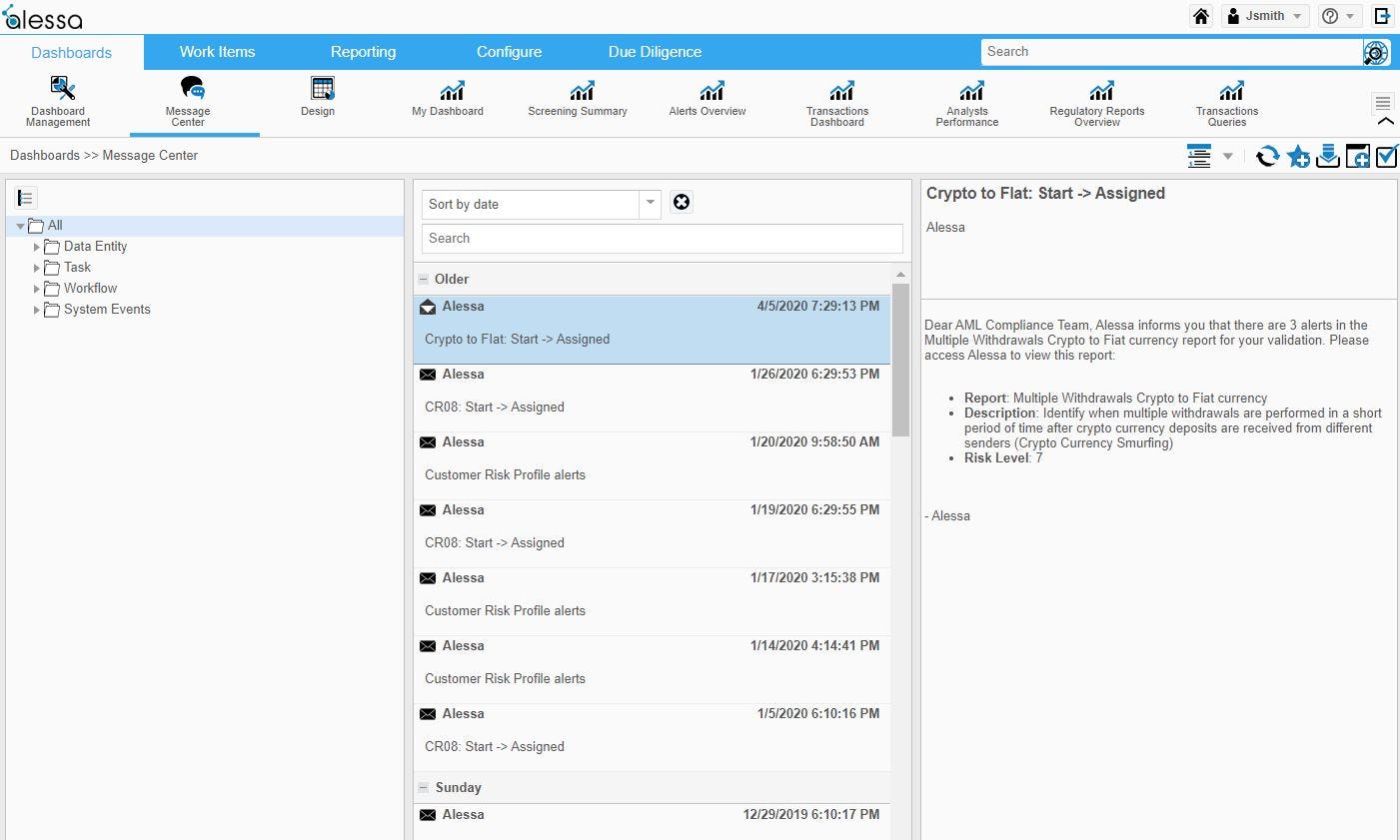The height and width of the screenshot is (840, 1400).
Task: Clear the sort filter with X icon
Action: pos(682,203)
